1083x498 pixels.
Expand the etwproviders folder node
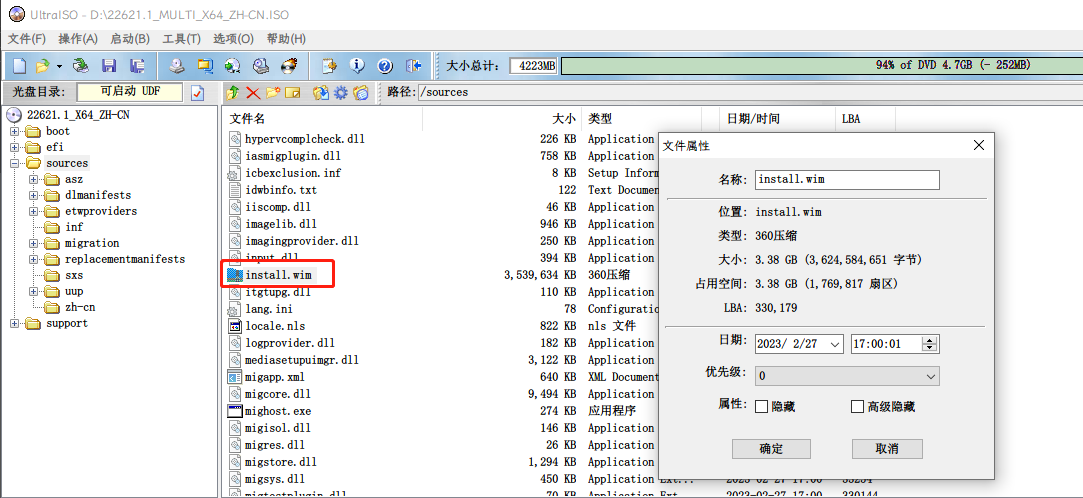point(34,211)
